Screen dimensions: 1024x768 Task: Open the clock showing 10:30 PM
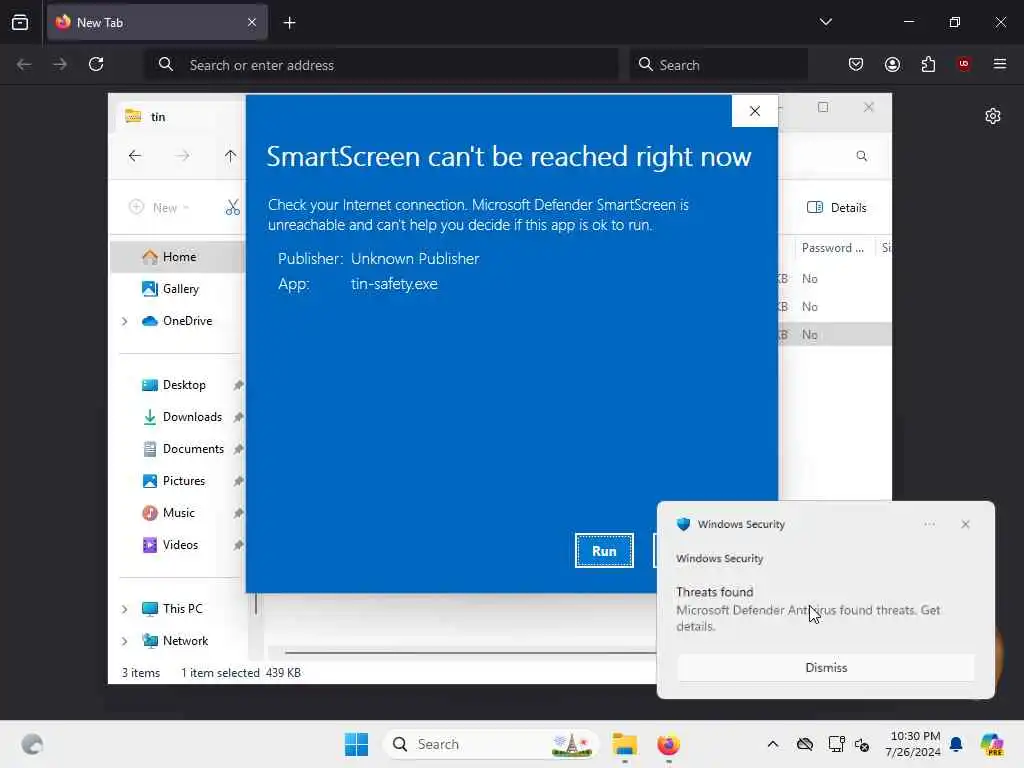(915, 744)
